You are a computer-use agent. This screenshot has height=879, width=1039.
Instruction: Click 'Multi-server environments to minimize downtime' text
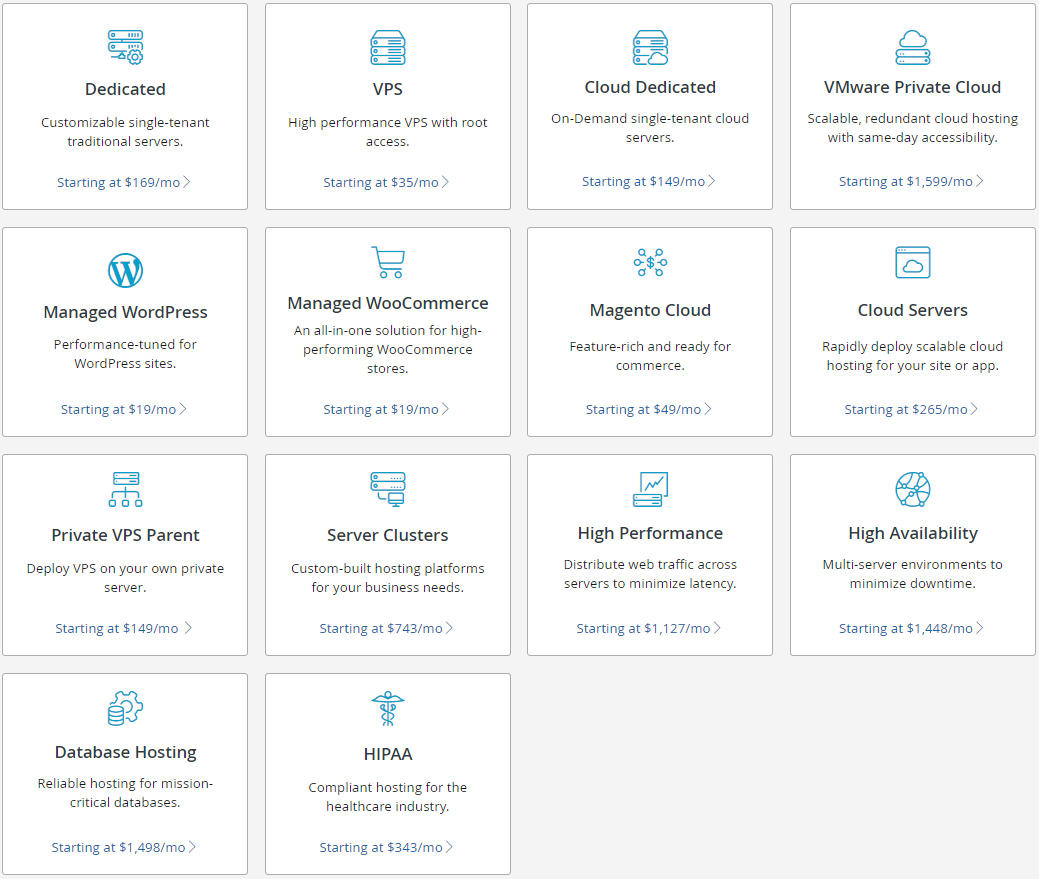click(x=912, y=574)
